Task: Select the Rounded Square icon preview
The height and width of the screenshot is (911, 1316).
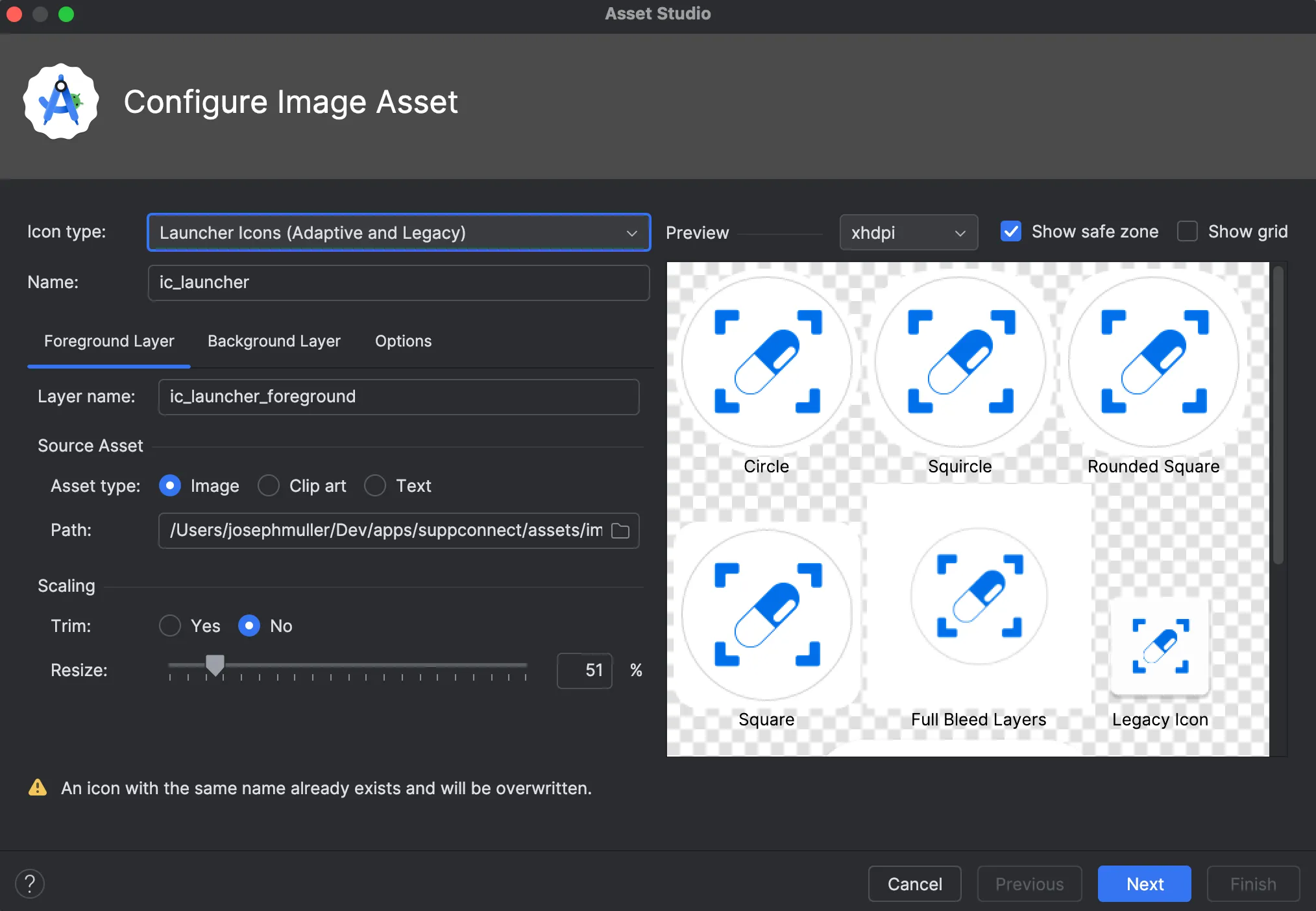Action: [x=1153, y=361]
